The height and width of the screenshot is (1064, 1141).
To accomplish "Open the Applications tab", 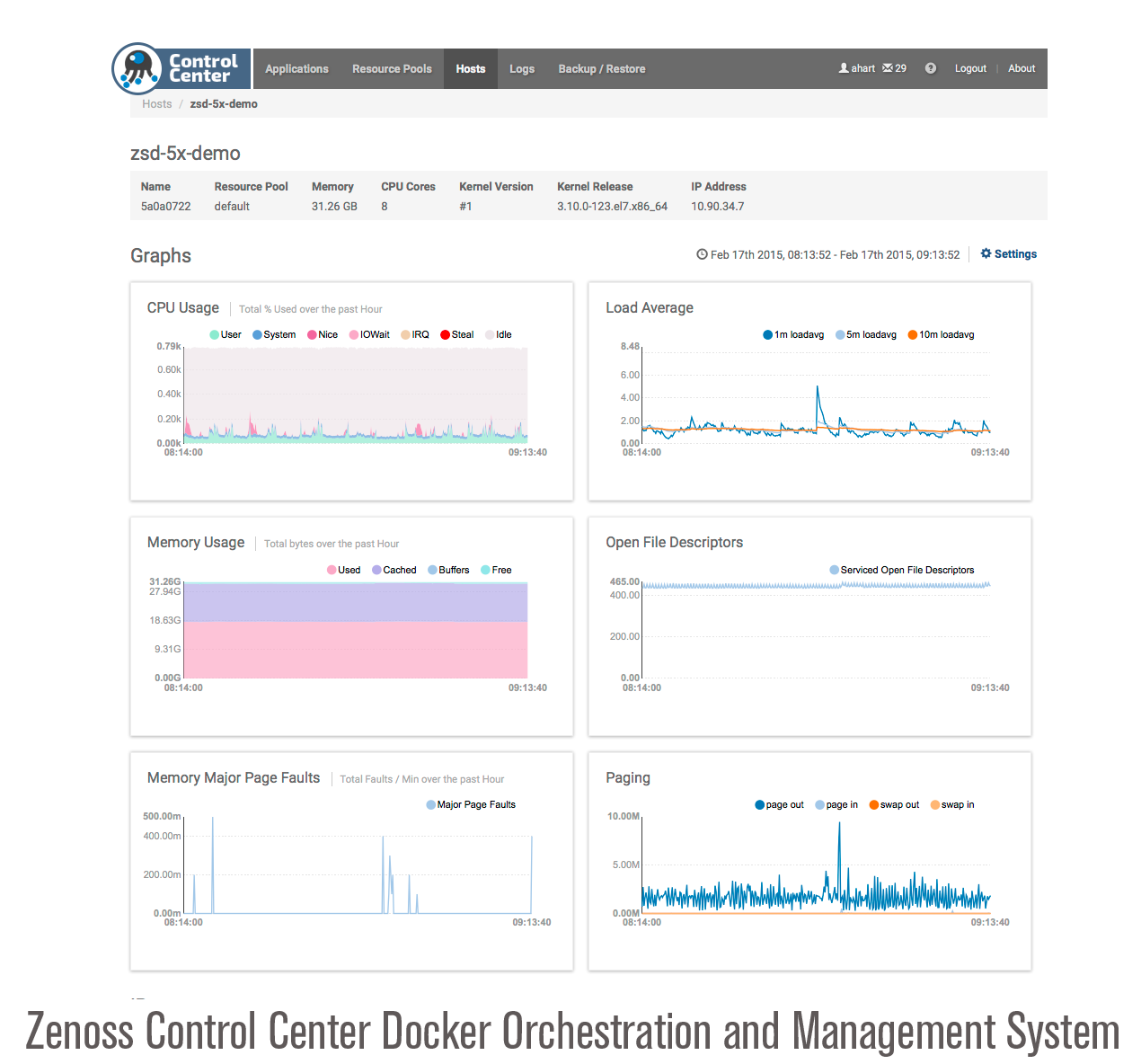I will 296,69.
